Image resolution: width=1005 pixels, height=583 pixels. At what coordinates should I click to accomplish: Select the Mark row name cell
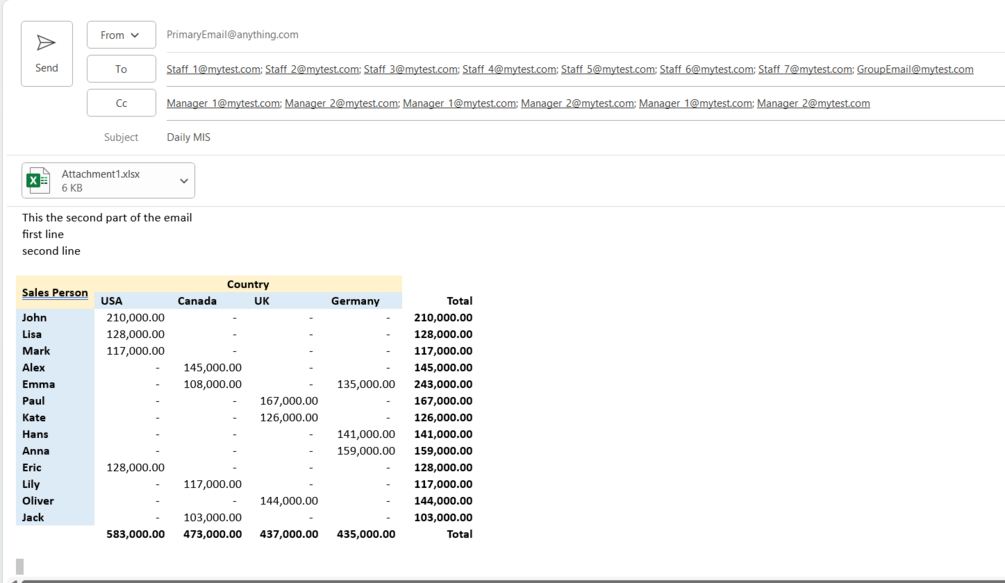click(55, 351)
